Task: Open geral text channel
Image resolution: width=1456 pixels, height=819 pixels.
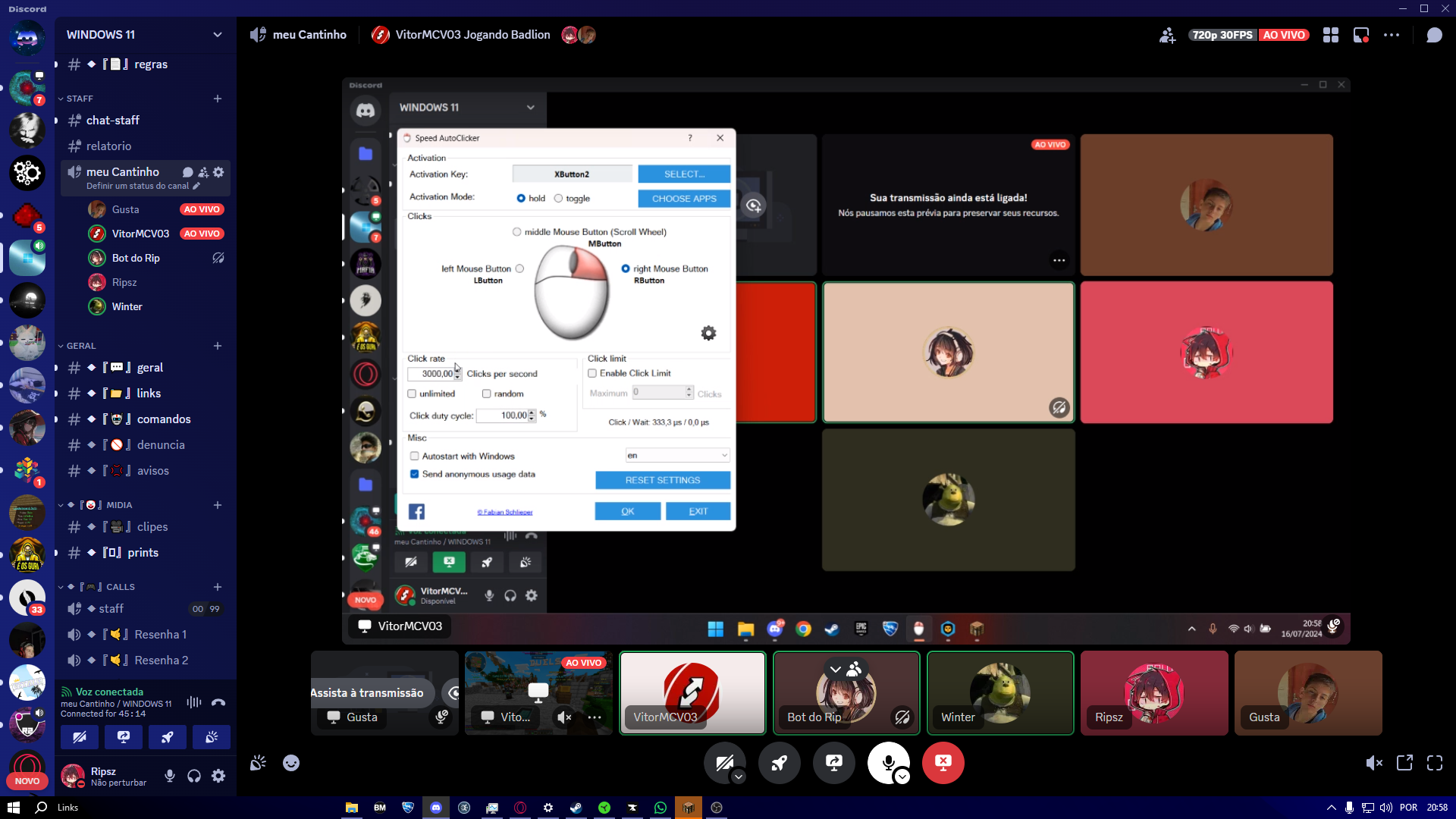Action: (x=144, y=368)
